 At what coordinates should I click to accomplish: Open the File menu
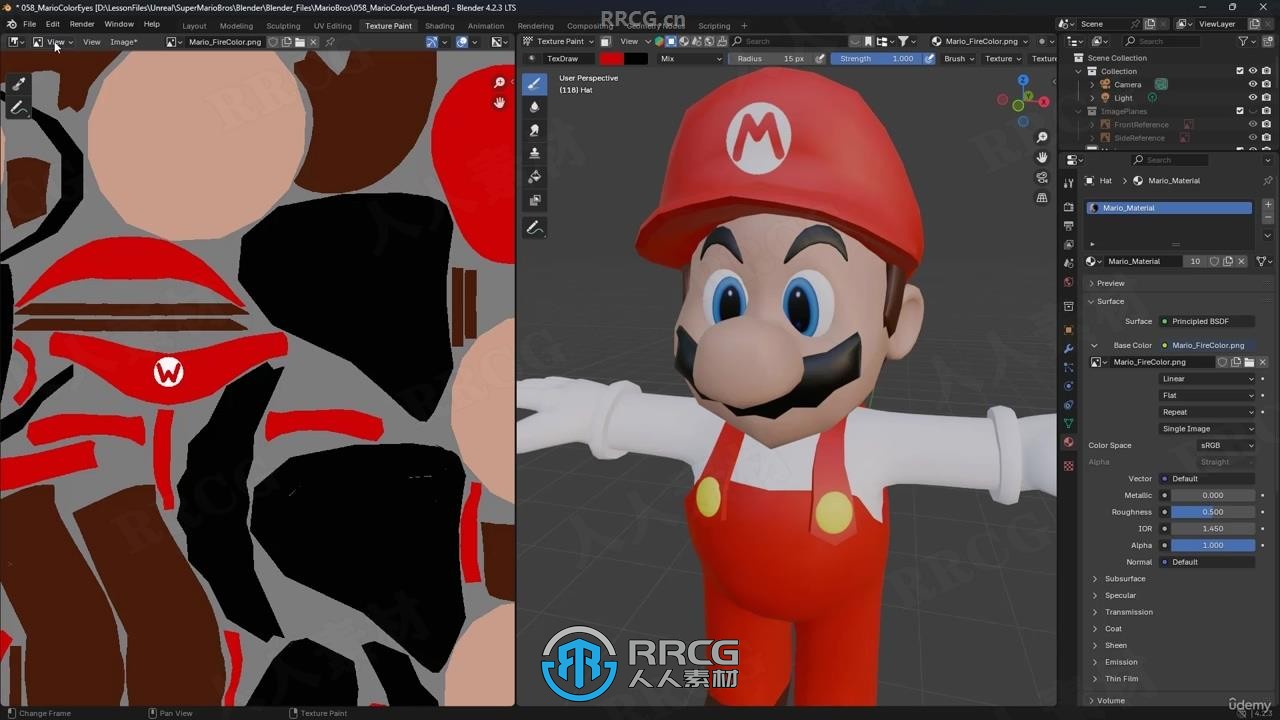click(30, 24)
